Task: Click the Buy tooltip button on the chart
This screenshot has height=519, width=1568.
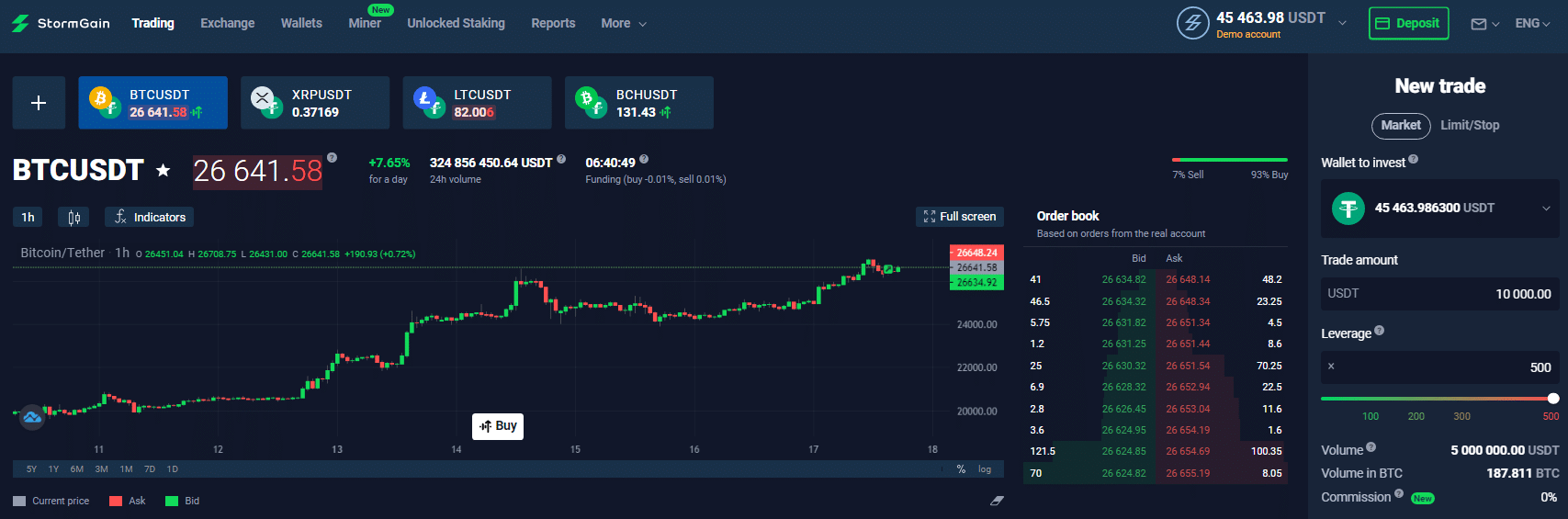Action: coord(498,426)
